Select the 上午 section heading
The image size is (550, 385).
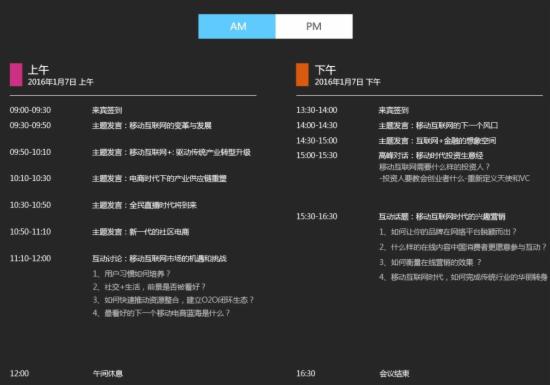(x=38, y=70)
